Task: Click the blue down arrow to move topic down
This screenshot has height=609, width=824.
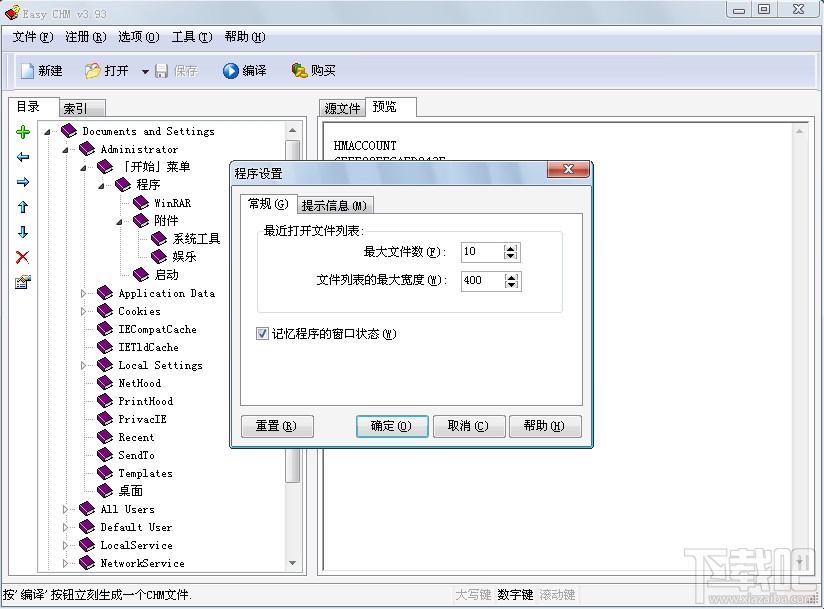Action: [22, 232]
